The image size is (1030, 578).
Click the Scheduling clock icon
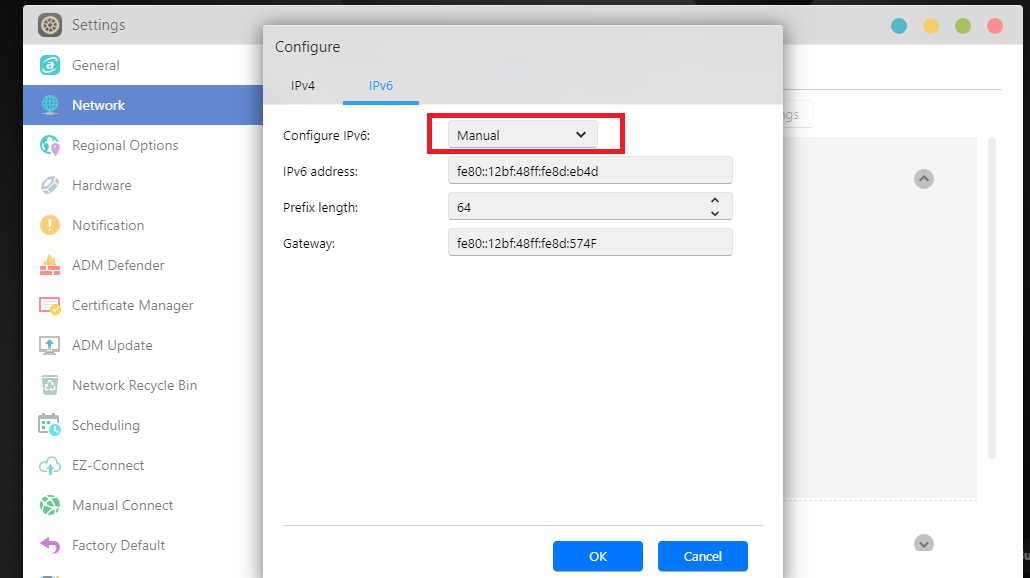48,425
